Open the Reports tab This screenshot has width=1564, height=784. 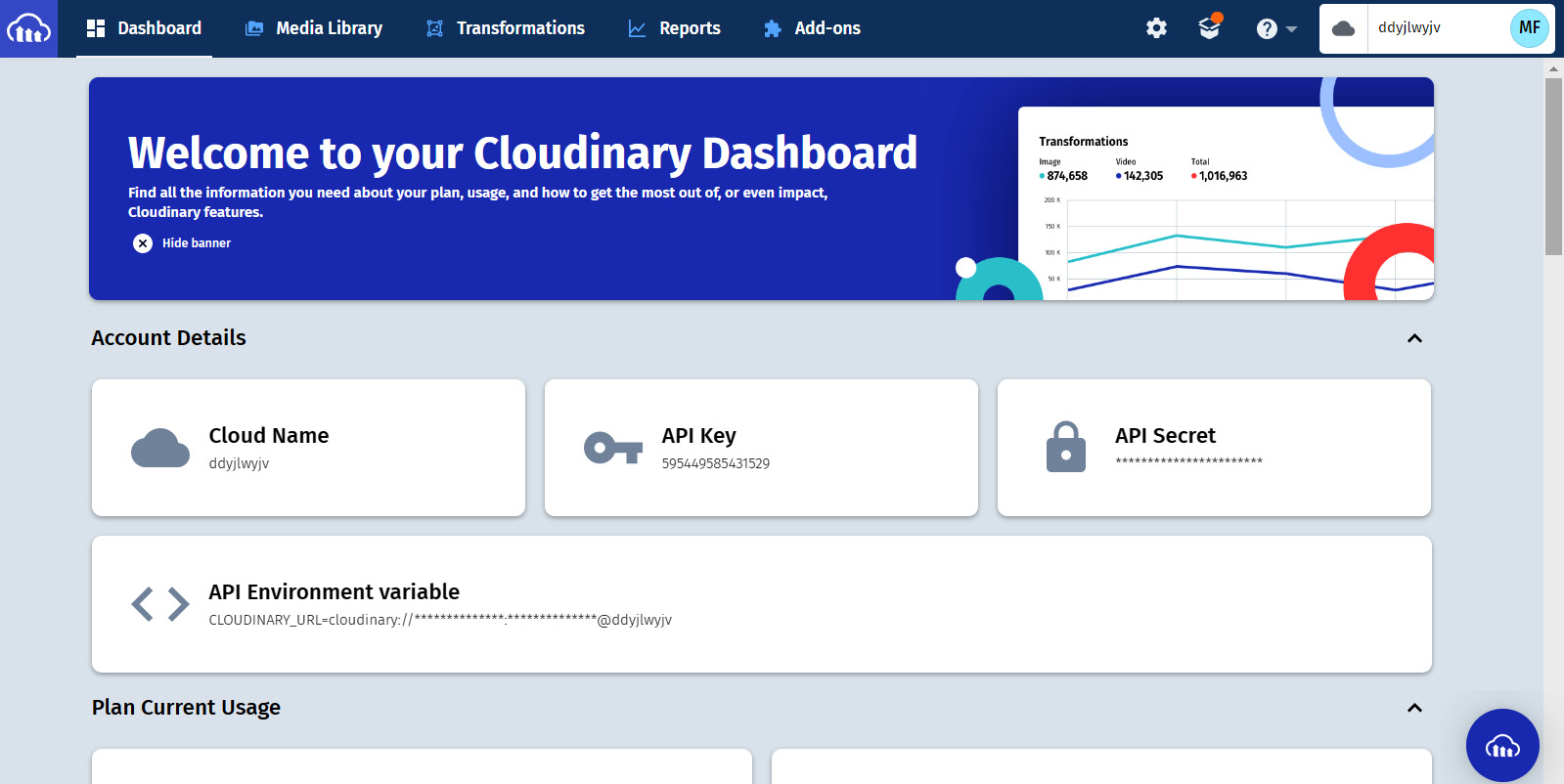coord(674,28)
